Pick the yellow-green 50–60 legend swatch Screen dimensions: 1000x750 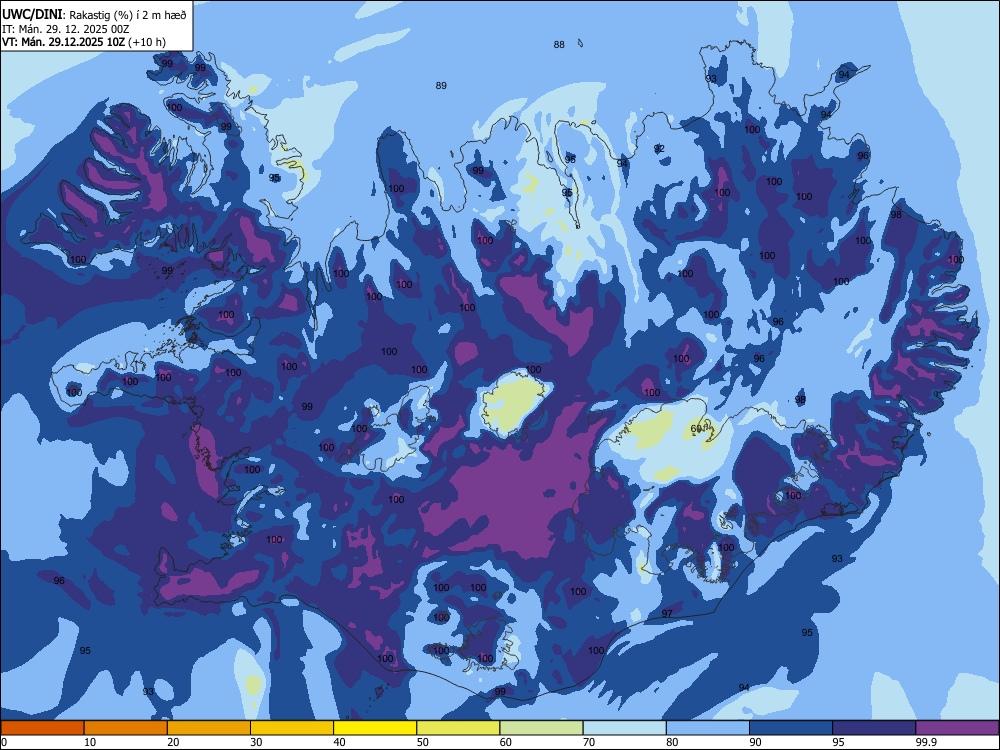pos(459,728)
